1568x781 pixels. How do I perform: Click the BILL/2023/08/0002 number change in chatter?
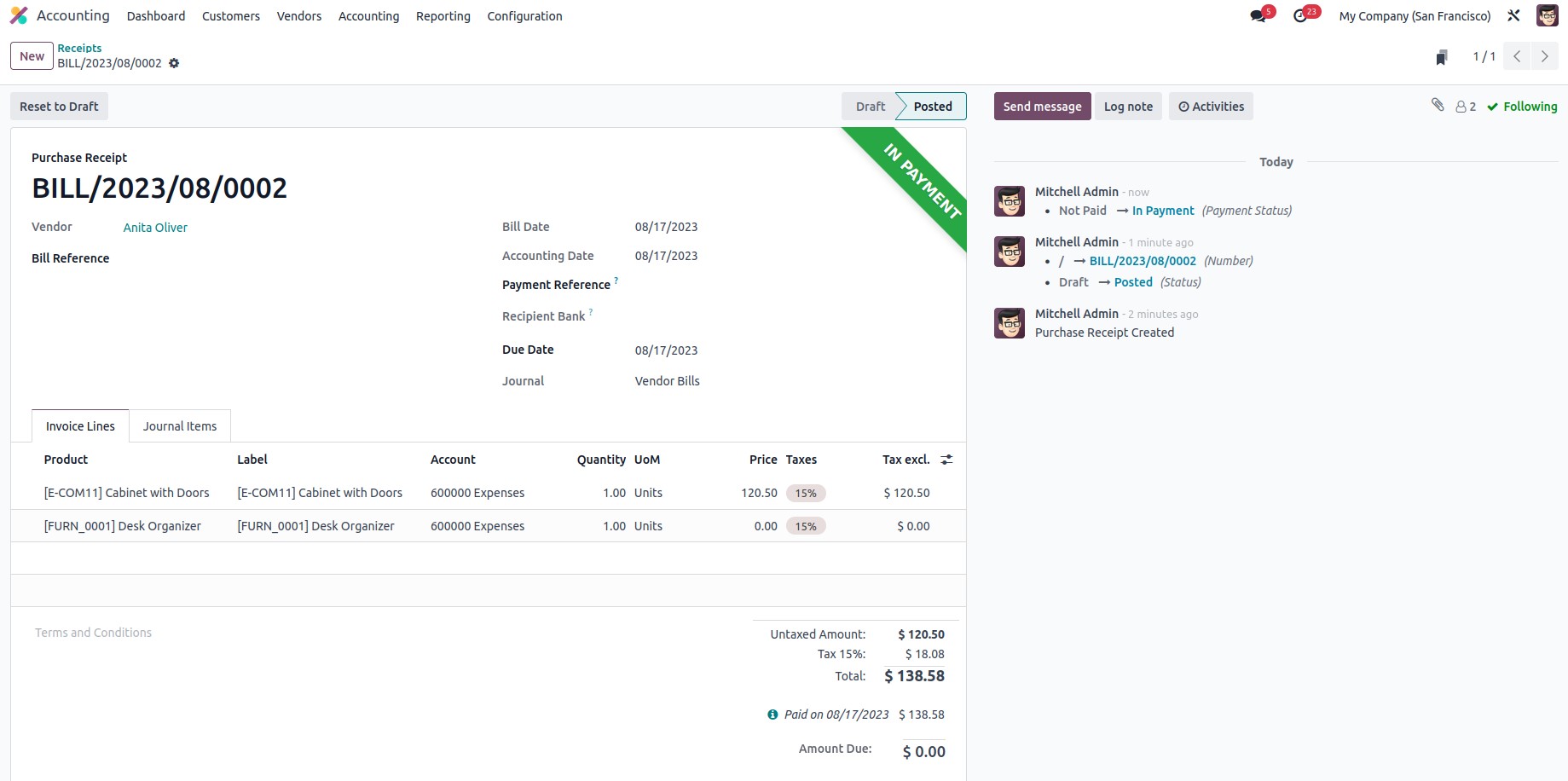[x=1143, y=261]
